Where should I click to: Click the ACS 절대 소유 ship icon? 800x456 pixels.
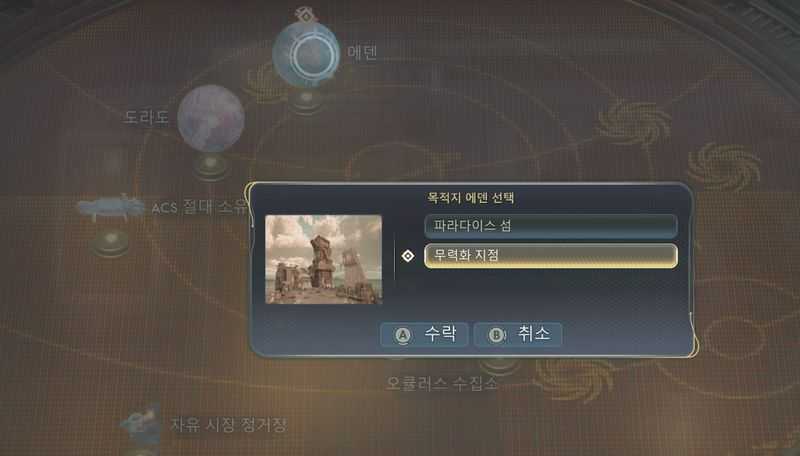pos(111,208)
